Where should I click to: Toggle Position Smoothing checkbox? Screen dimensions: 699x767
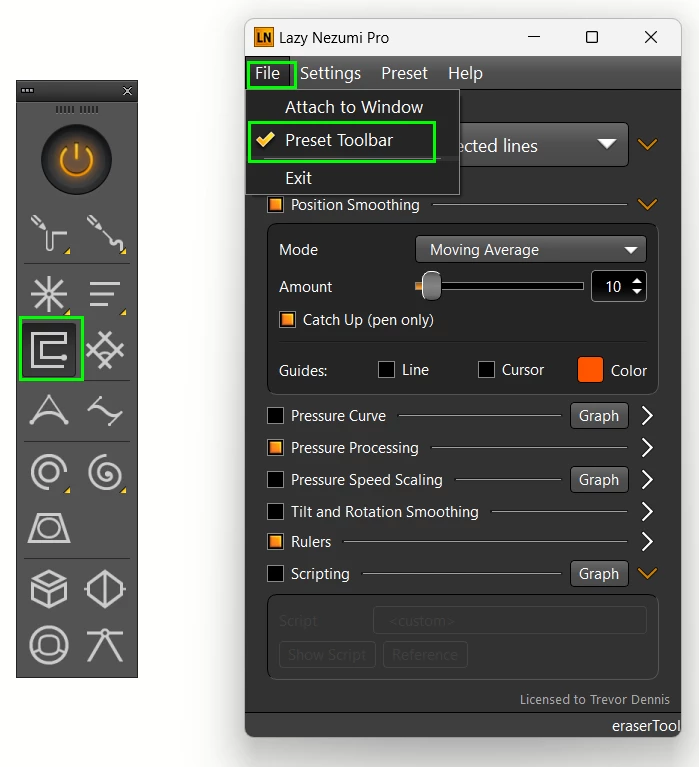click(x=275, y=204)
